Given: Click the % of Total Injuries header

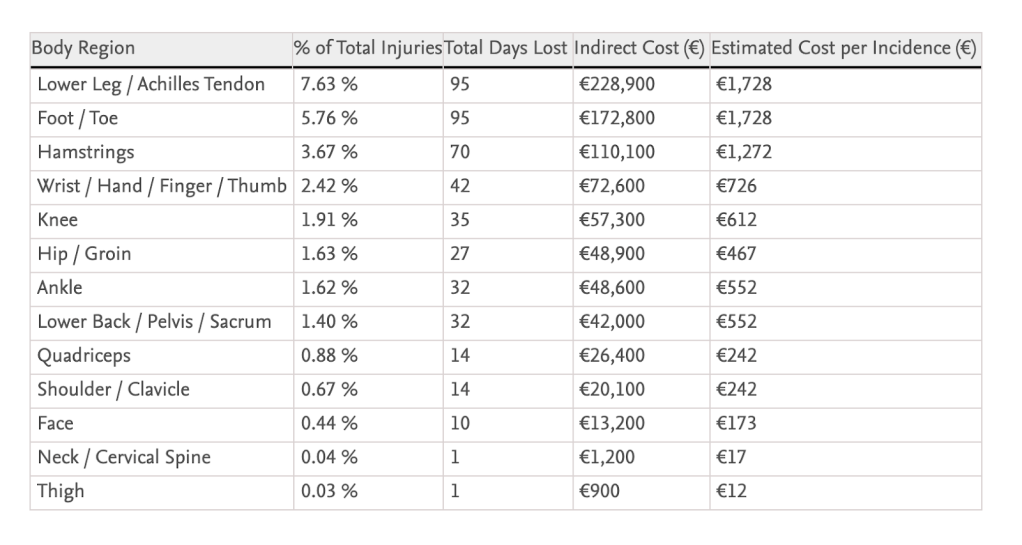Looking at the screenshot, I should pyautogui.click(x=367, y=49).
